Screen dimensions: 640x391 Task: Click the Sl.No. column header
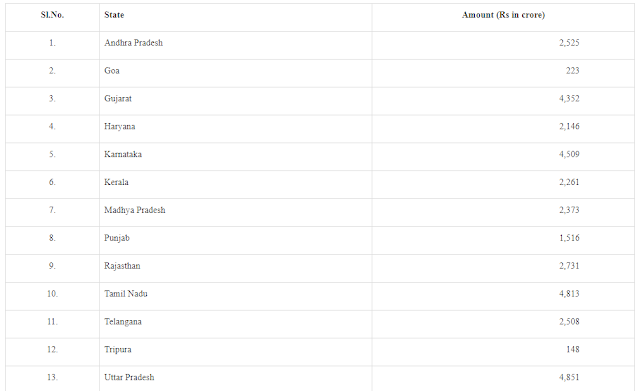click(52, 15)
